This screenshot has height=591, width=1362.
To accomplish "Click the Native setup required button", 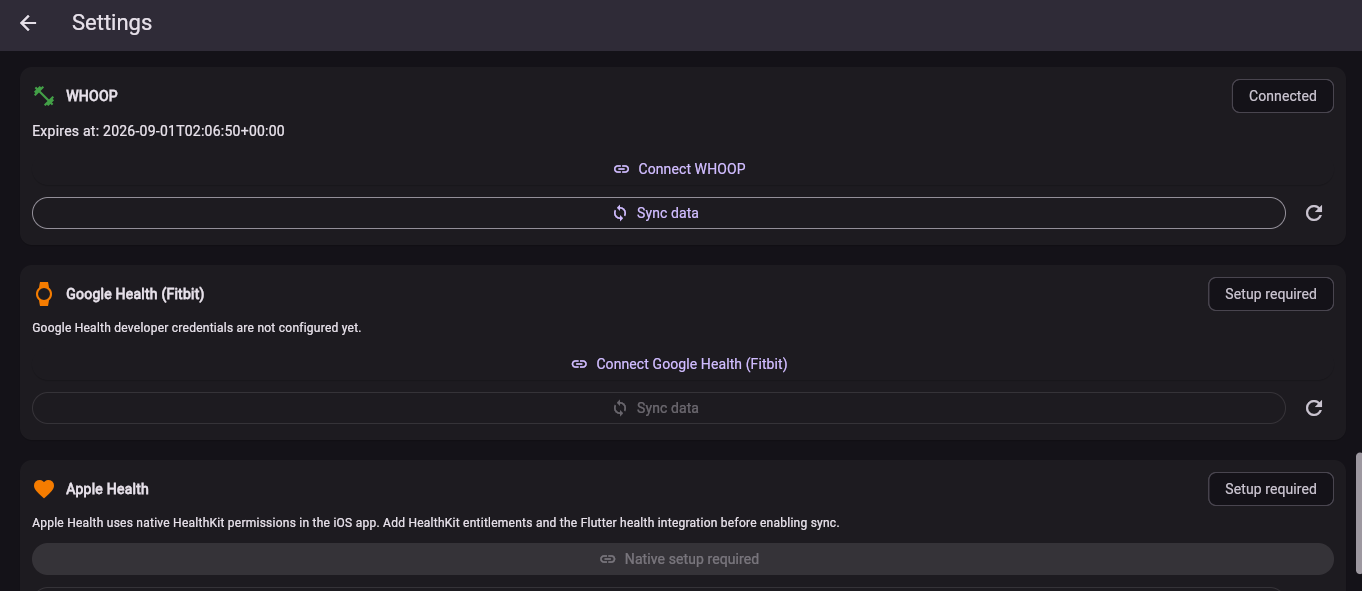I will (682, 559).
